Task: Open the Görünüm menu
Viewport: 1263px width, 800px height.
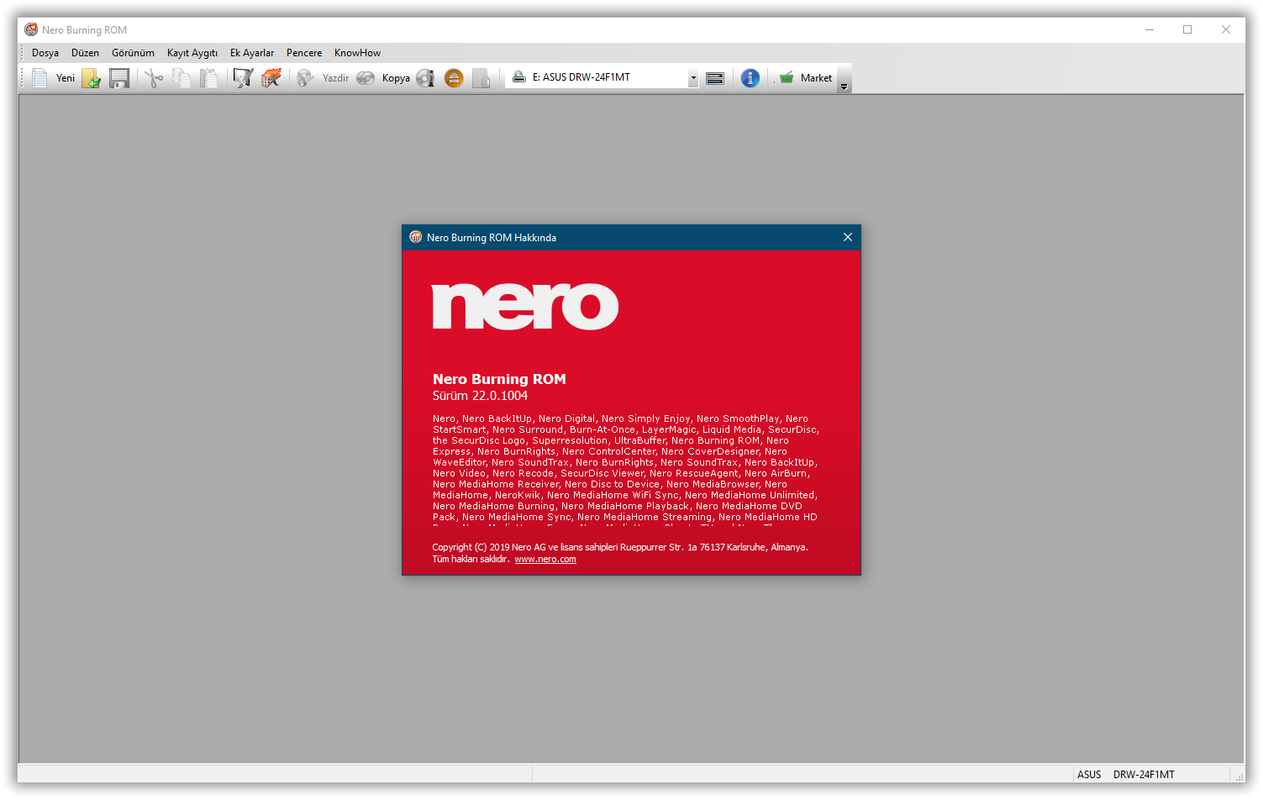Action: [133, 53]
